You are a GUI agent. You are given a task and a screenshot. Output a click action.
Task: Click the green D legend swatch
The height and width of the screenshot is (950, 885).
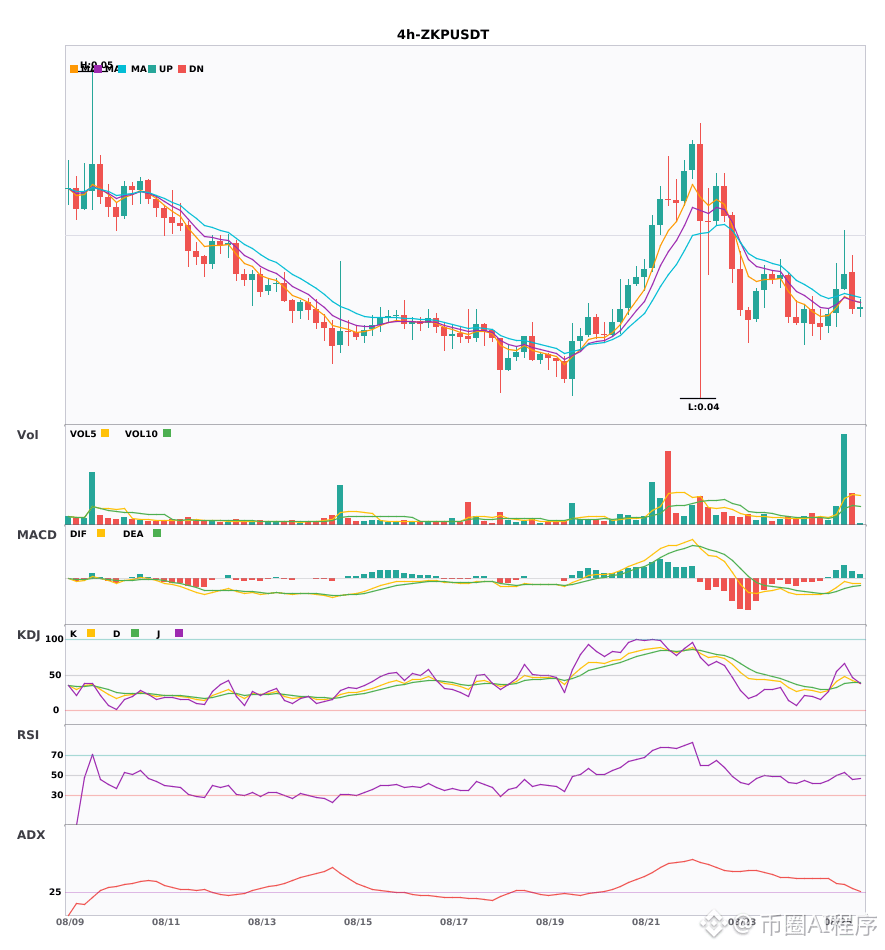[x=135, y=633]
